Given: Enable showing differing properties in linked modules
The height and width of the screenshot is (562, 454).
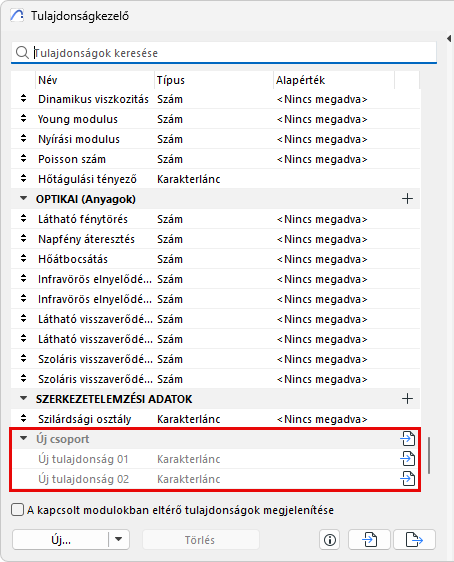Looking at the screenshot, I should tap(17, 510).
